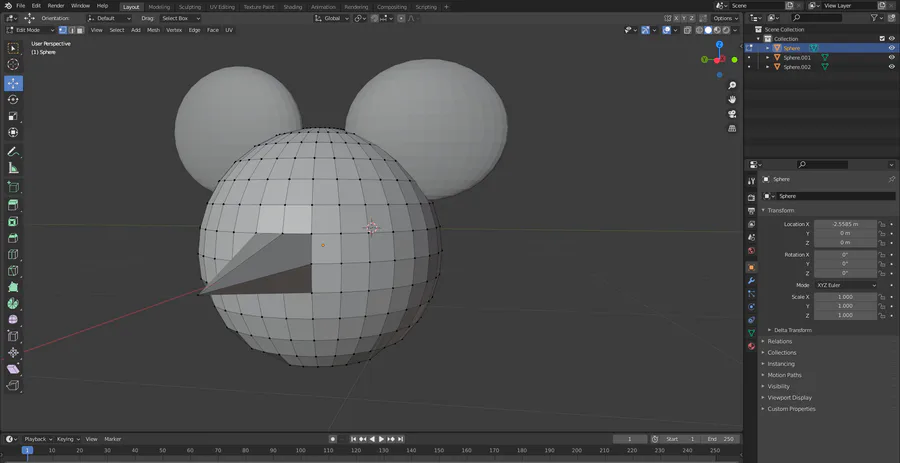Select the Rip Region tool
The image size is (900, 463).
[x=13, y=385]
